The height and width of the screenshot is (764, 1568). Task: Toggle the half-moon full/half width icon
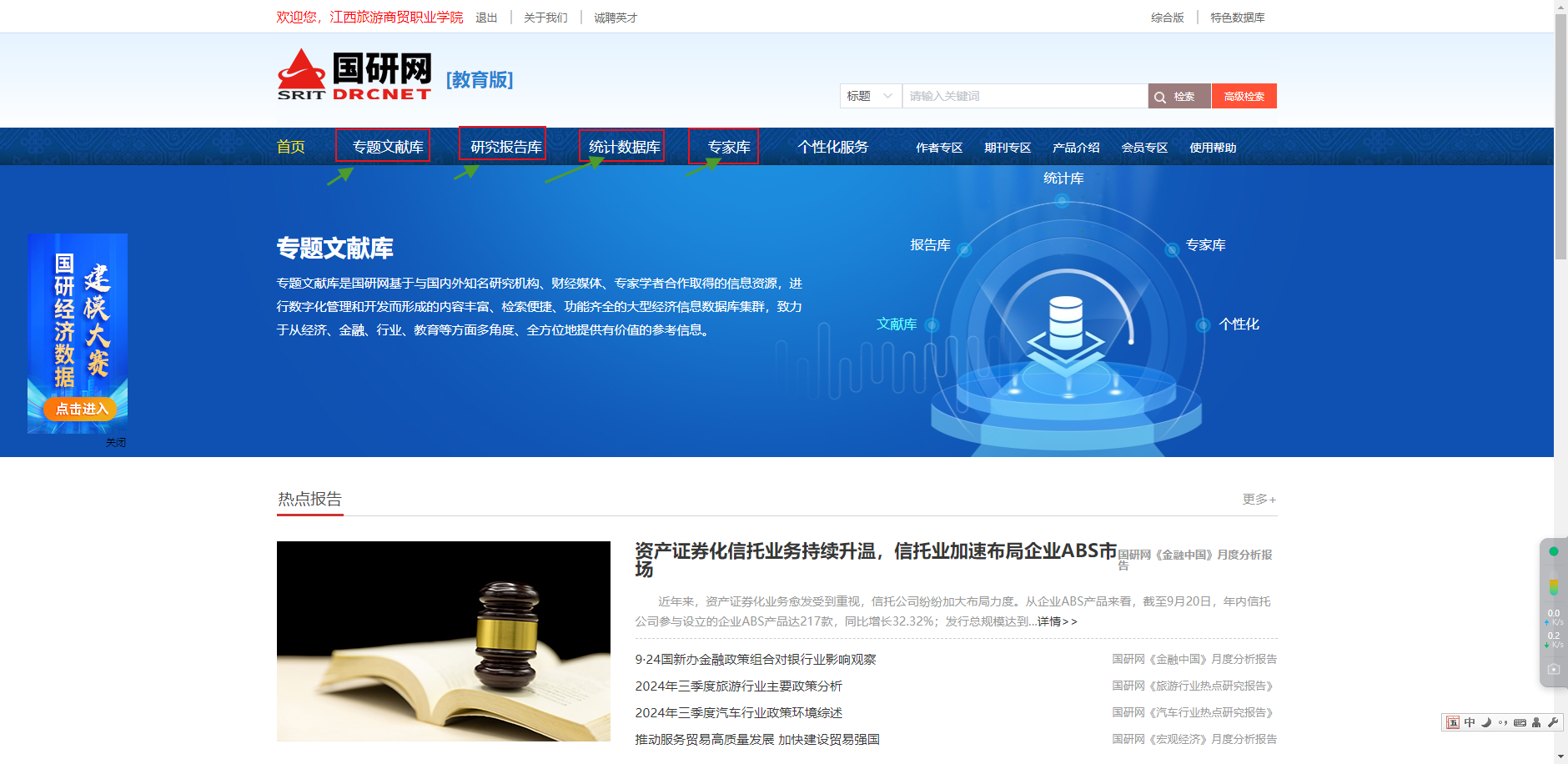pyautogui.click(x=1486, y=722)
